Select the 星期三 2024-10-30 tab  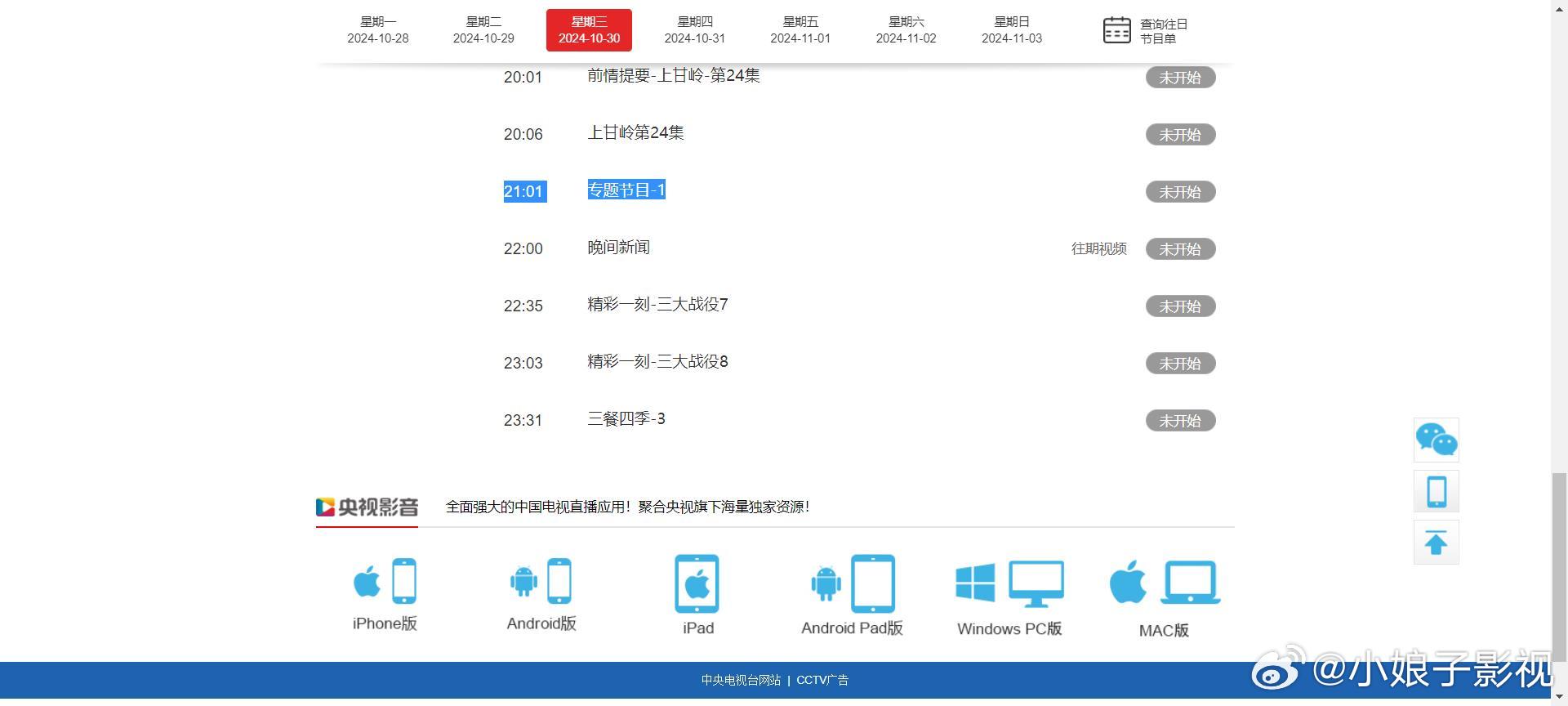point(589,30)
